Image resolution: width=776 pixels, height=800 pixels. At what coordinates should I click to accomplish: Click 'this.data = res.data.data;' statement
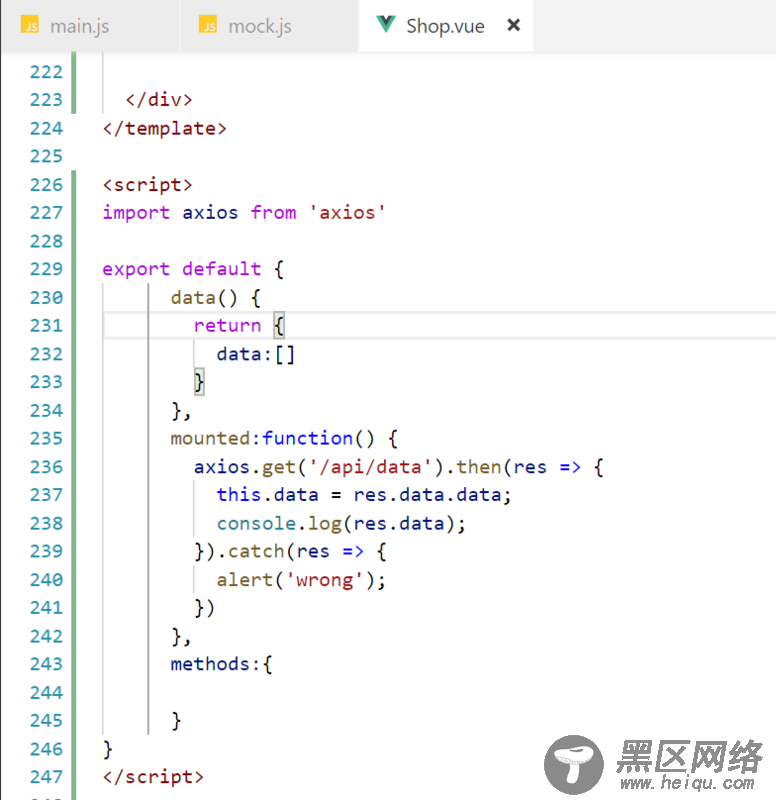(x=364, y=494)
